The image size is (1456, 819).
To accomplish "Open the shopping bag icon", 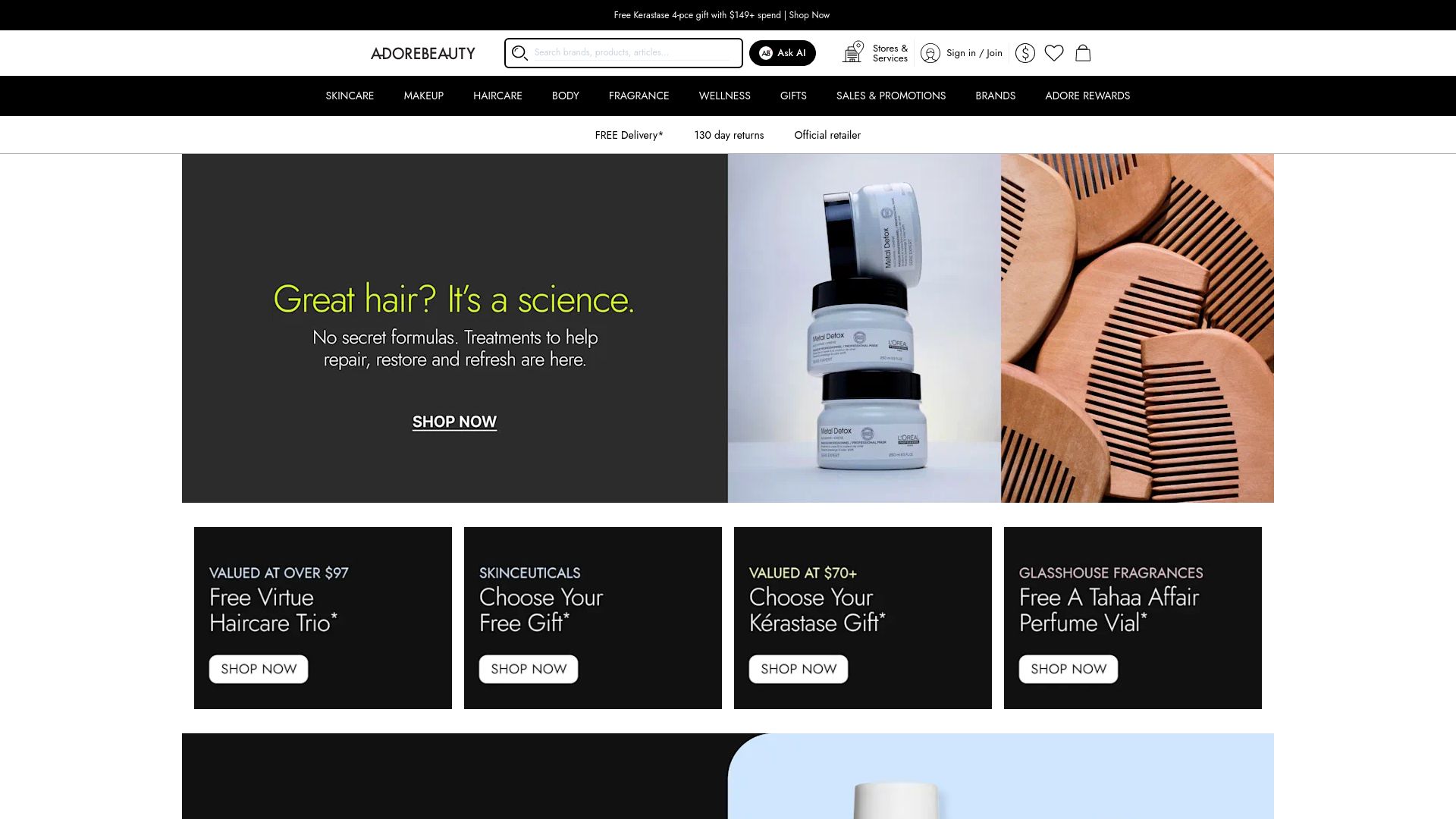I will (1083, 53).
